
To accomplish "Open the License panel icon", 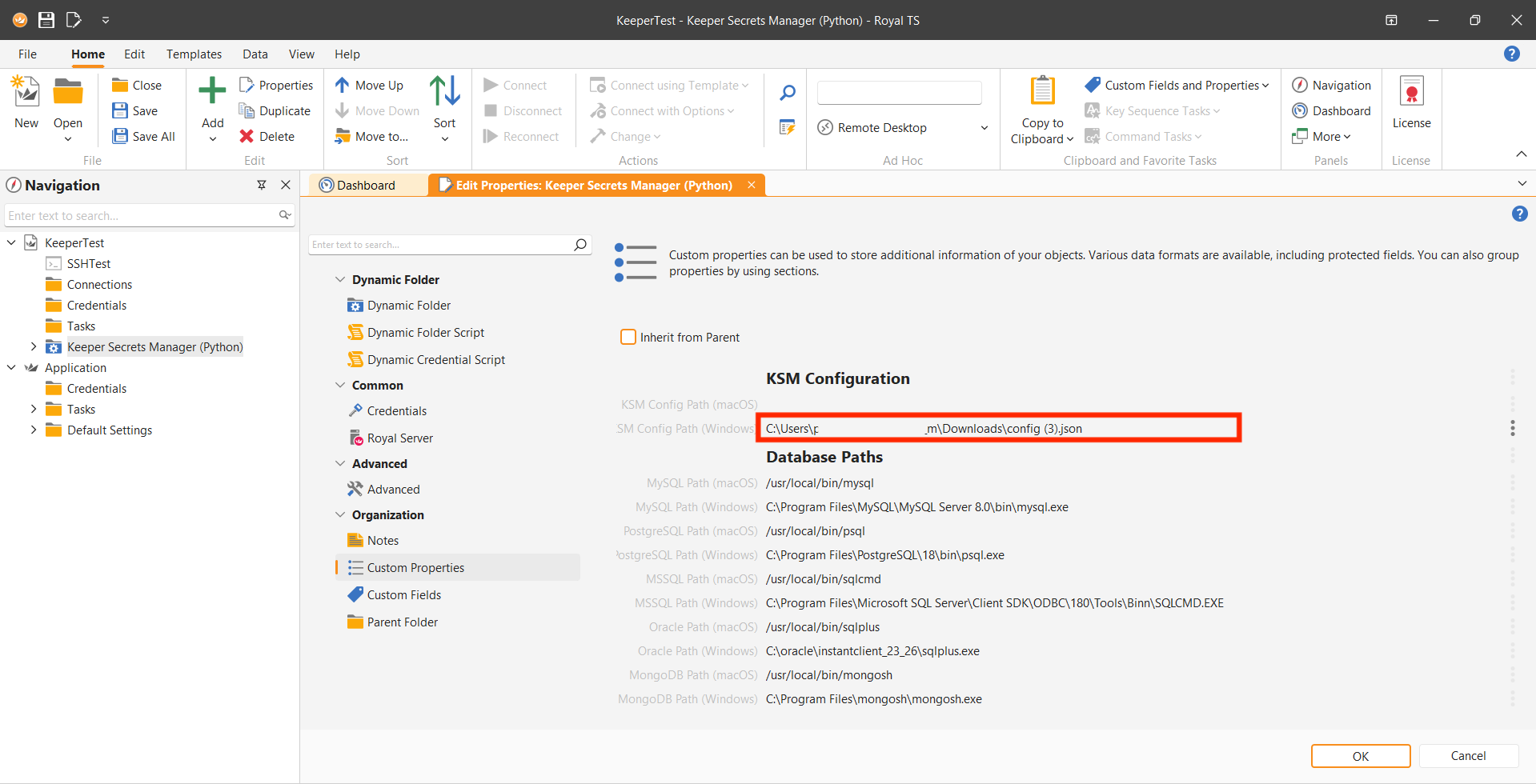I will [1411, 93].
